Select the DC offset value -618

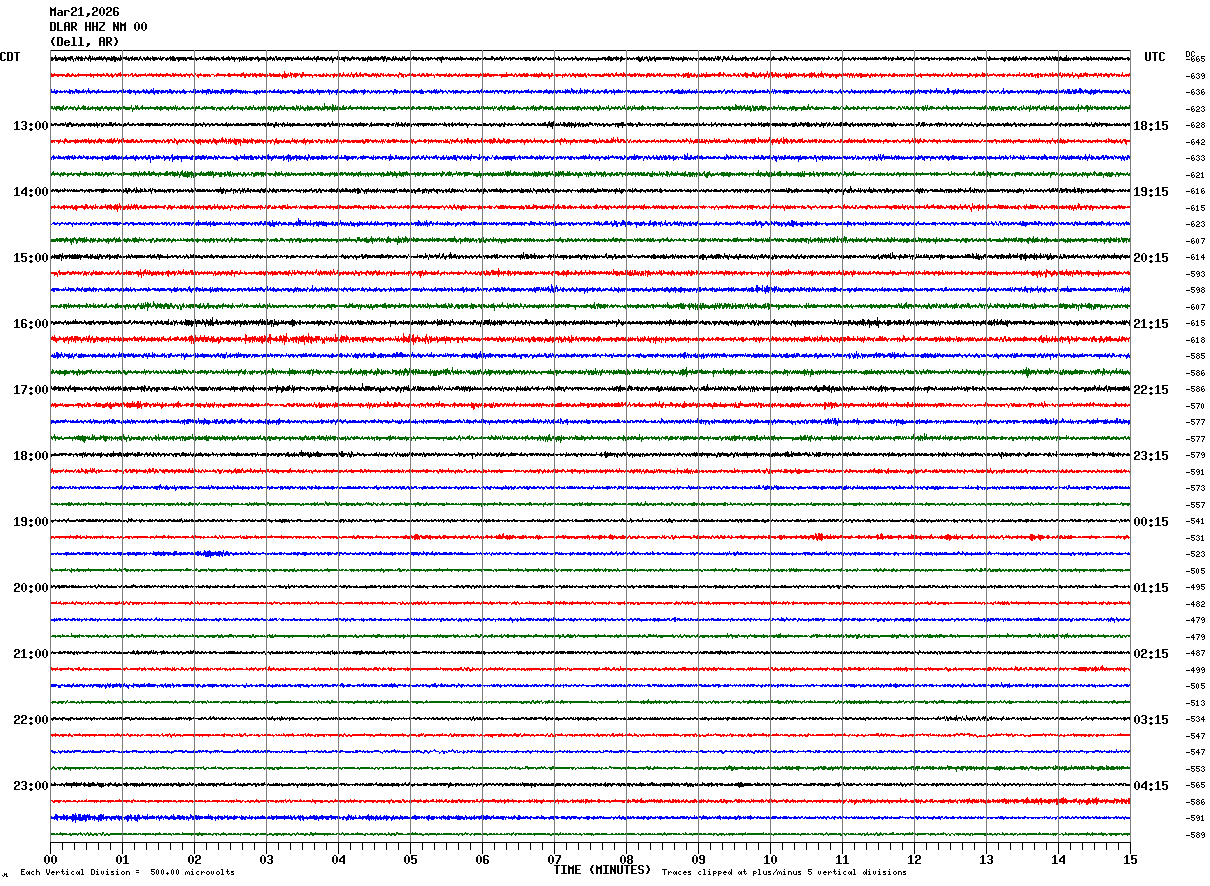[x=1195, y=340]
